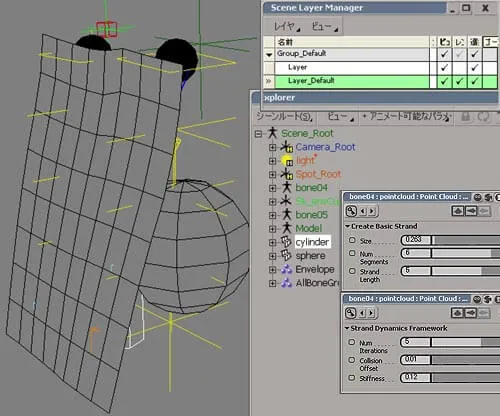The height and width of the screenshot is (416, 500).
Task: Click the Scene_Root model icon
Action: pyautogui.click(x=272, y=133)
